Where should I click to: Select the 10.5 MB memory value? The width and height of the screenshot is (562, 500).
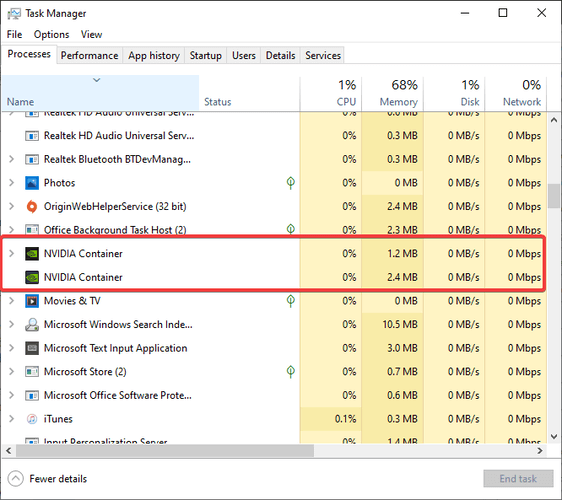point(400,325)
